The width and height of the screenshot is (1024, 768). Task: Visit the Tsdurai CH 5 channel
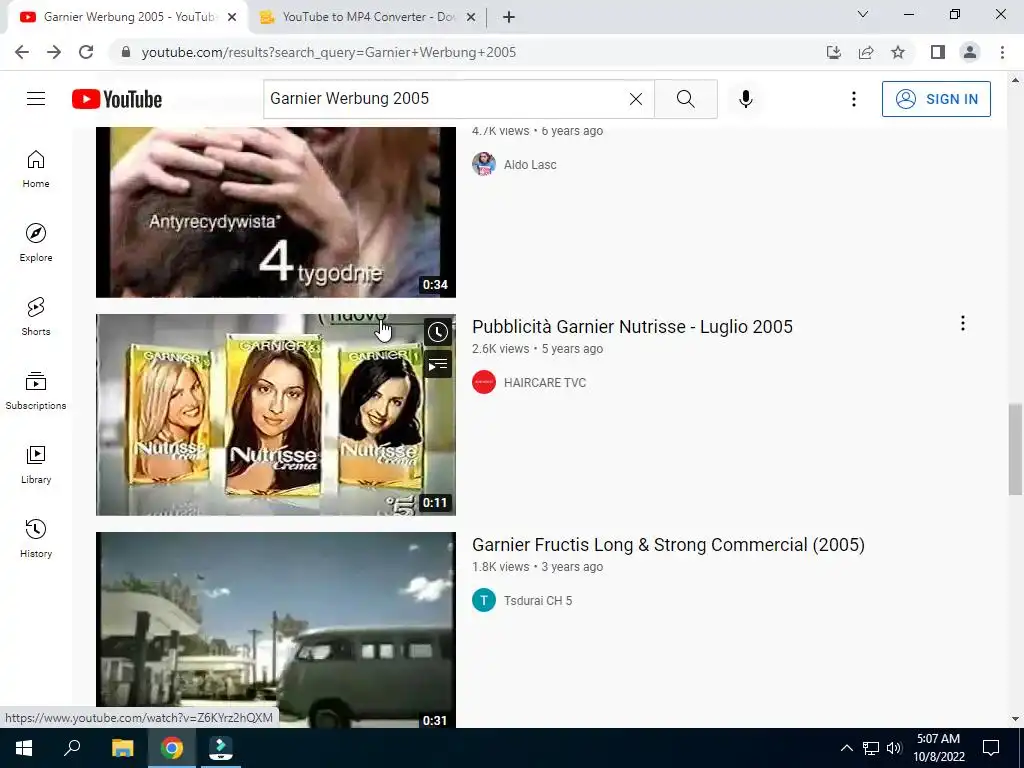[x=537, y=601]
